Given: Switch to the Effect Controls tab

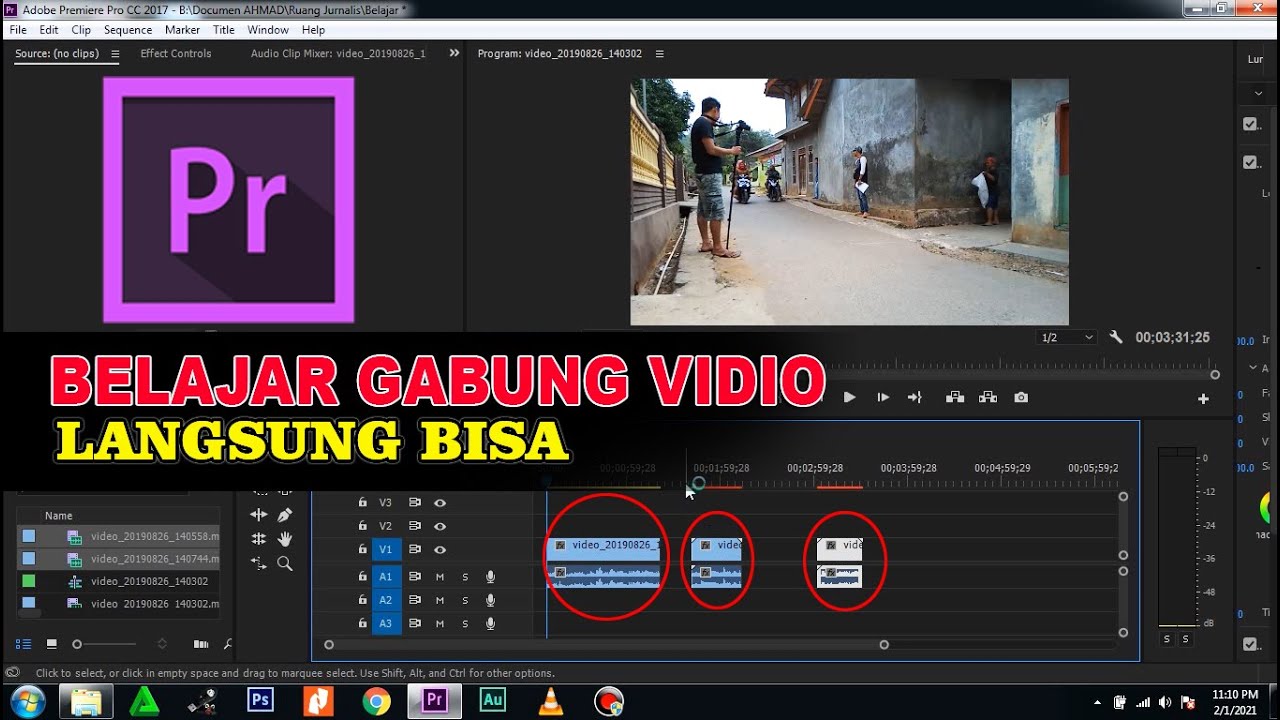Looking at the screenshot, I should 176,54.
